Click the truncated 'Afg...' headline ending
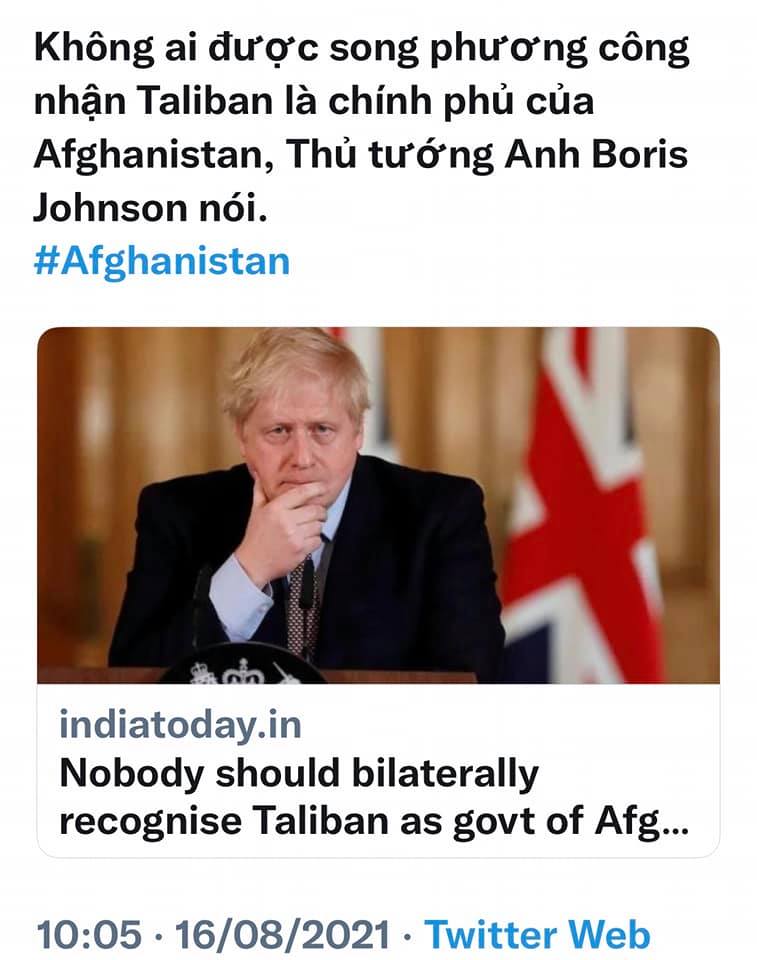 (x=642, y=823)
